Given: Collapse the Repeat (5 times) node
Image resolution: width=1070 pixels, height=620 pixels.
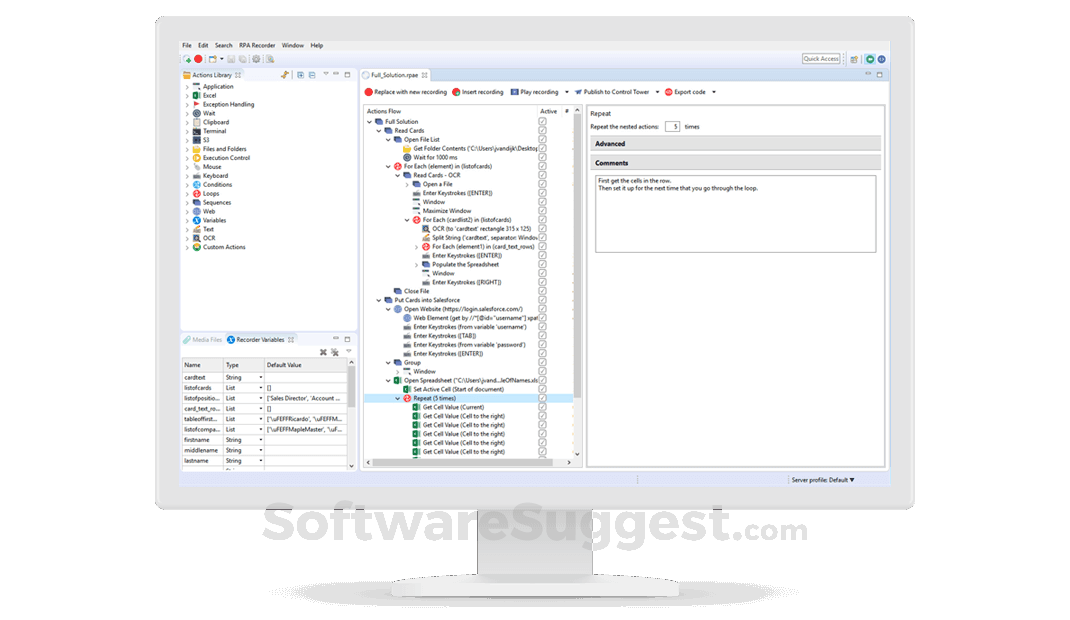Looking at the screenshot, I should point(398,398).
